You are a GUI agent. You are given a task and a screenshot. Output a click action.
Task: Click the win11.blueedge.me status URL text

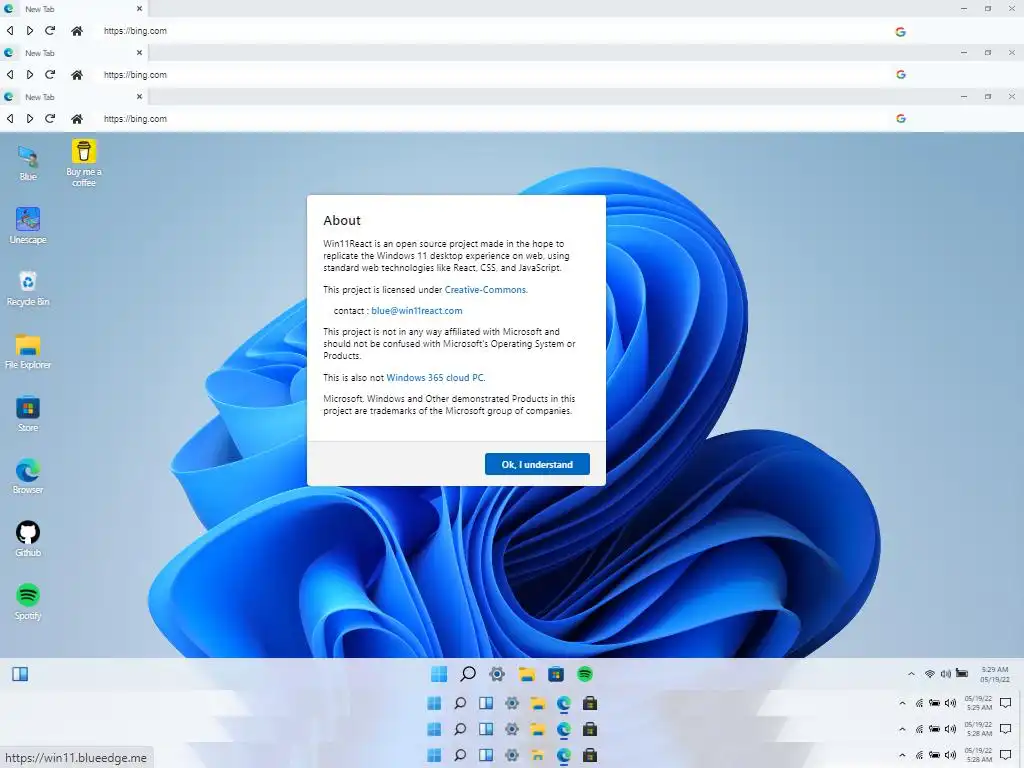click(76, 758)
